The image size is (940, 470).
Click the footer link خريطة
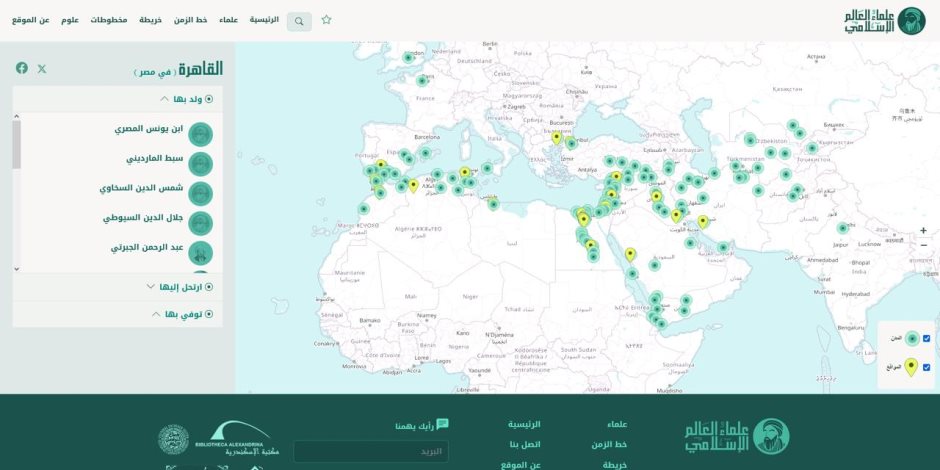tap(615, 465)
